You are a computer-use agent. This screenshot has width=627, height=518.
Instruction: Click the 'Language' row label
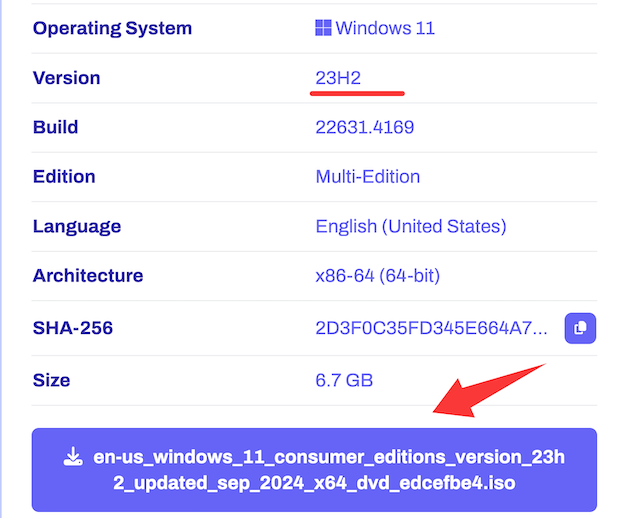click(x=77, y=227)
